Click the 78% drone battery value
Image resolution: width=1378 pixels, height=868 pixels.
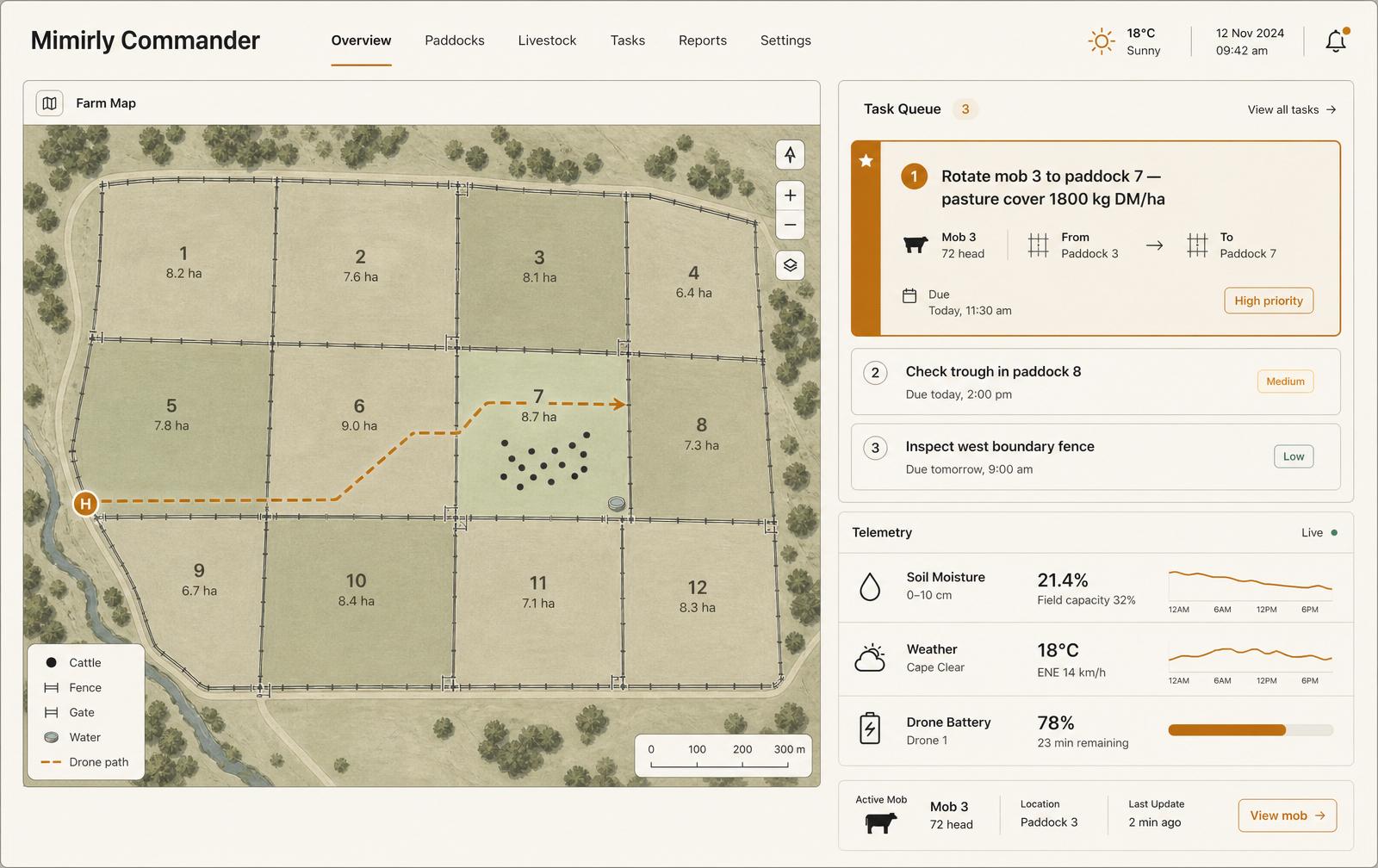point(1056,723)
